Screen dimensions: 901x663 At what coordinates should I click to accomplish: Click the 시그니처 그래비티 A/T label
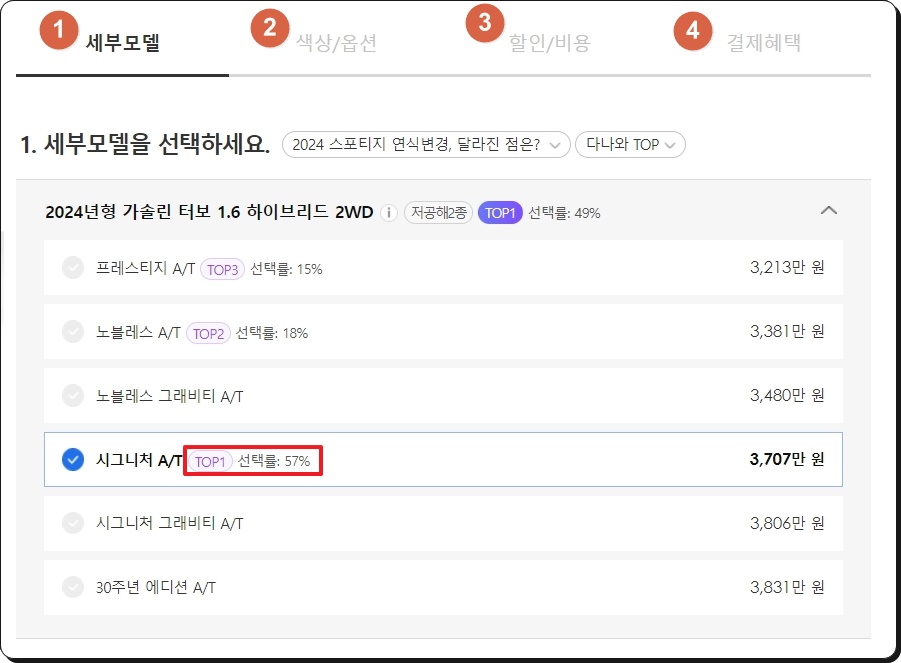tap(170, 523)
